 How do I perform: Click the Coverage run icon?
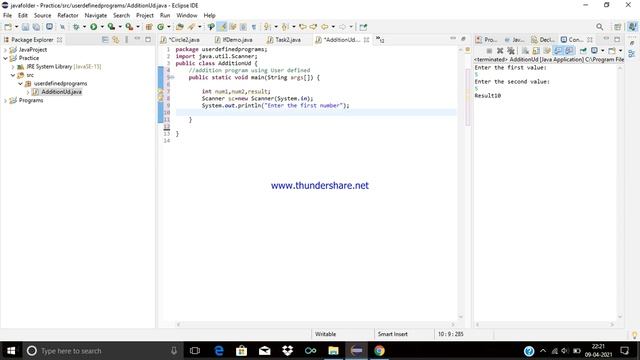click(111, 27)
